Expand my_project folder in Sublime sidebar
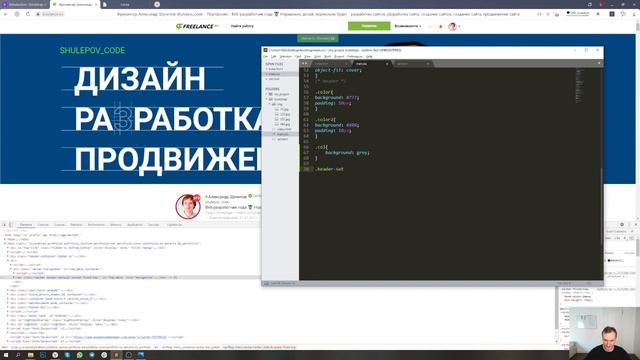This screenshot has height=360, width=640. (267, 94)
